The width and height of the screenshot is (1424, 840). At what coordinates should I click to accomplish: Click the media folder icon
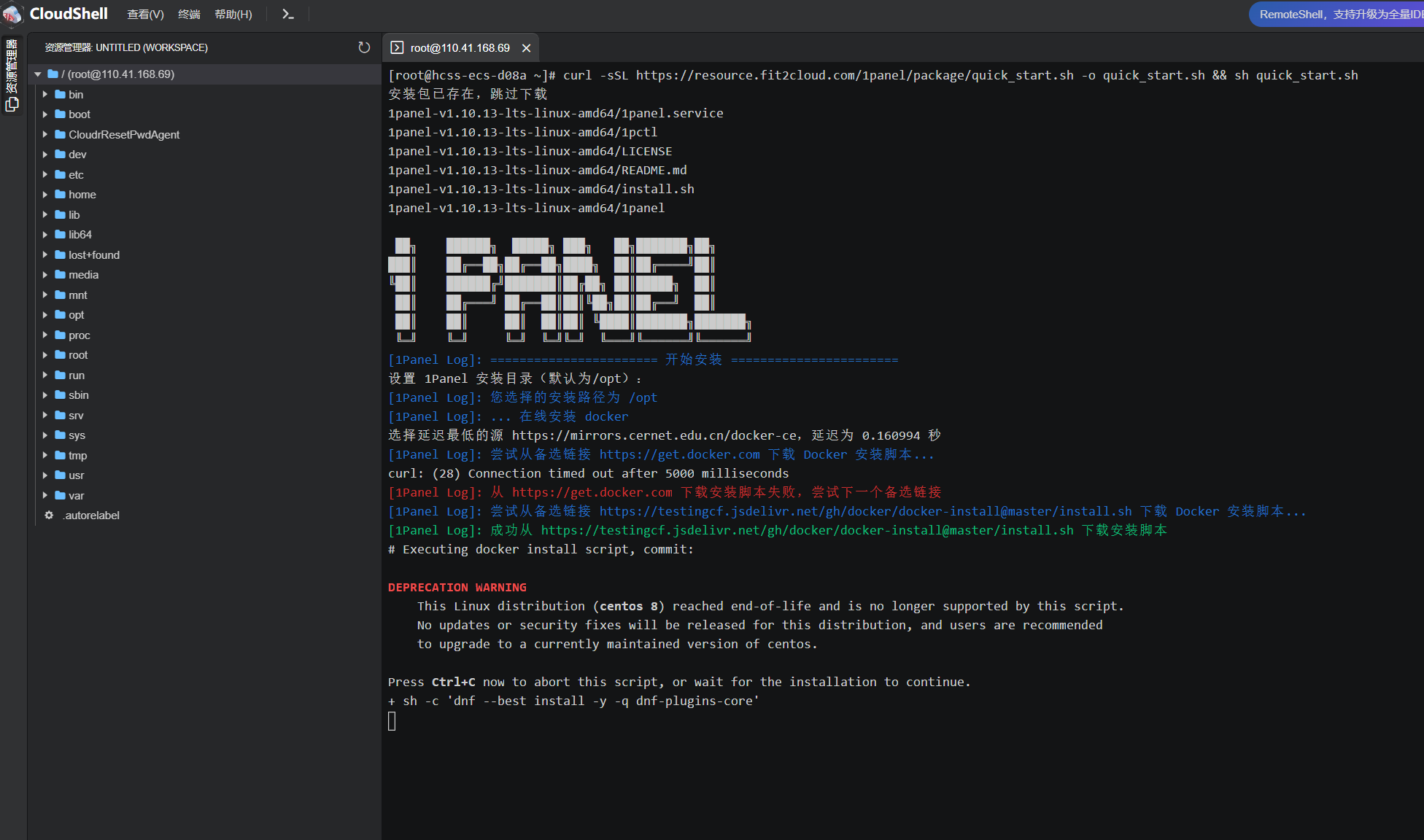[x=61, y=275]
